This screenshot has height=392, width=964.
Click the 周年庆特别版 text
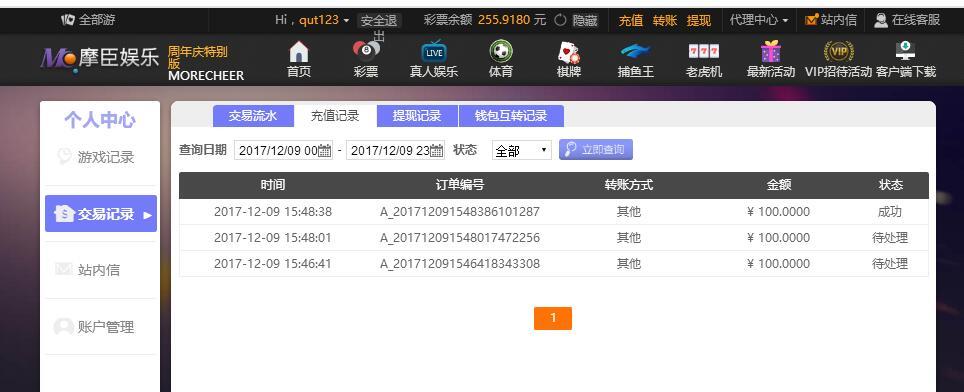[197, 57]
